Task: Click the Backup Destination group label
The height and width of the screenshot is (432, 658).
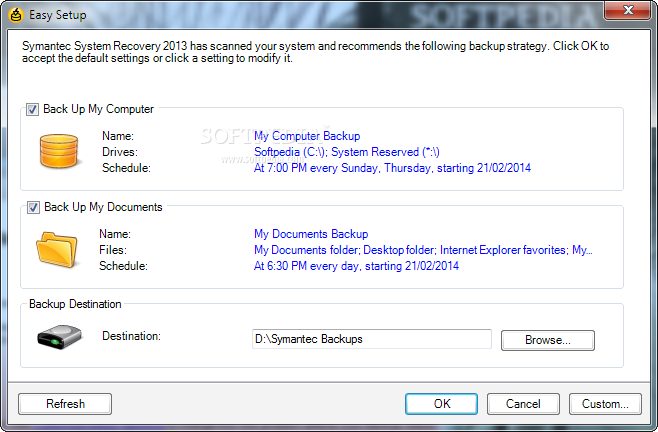Action: [75, 304]
